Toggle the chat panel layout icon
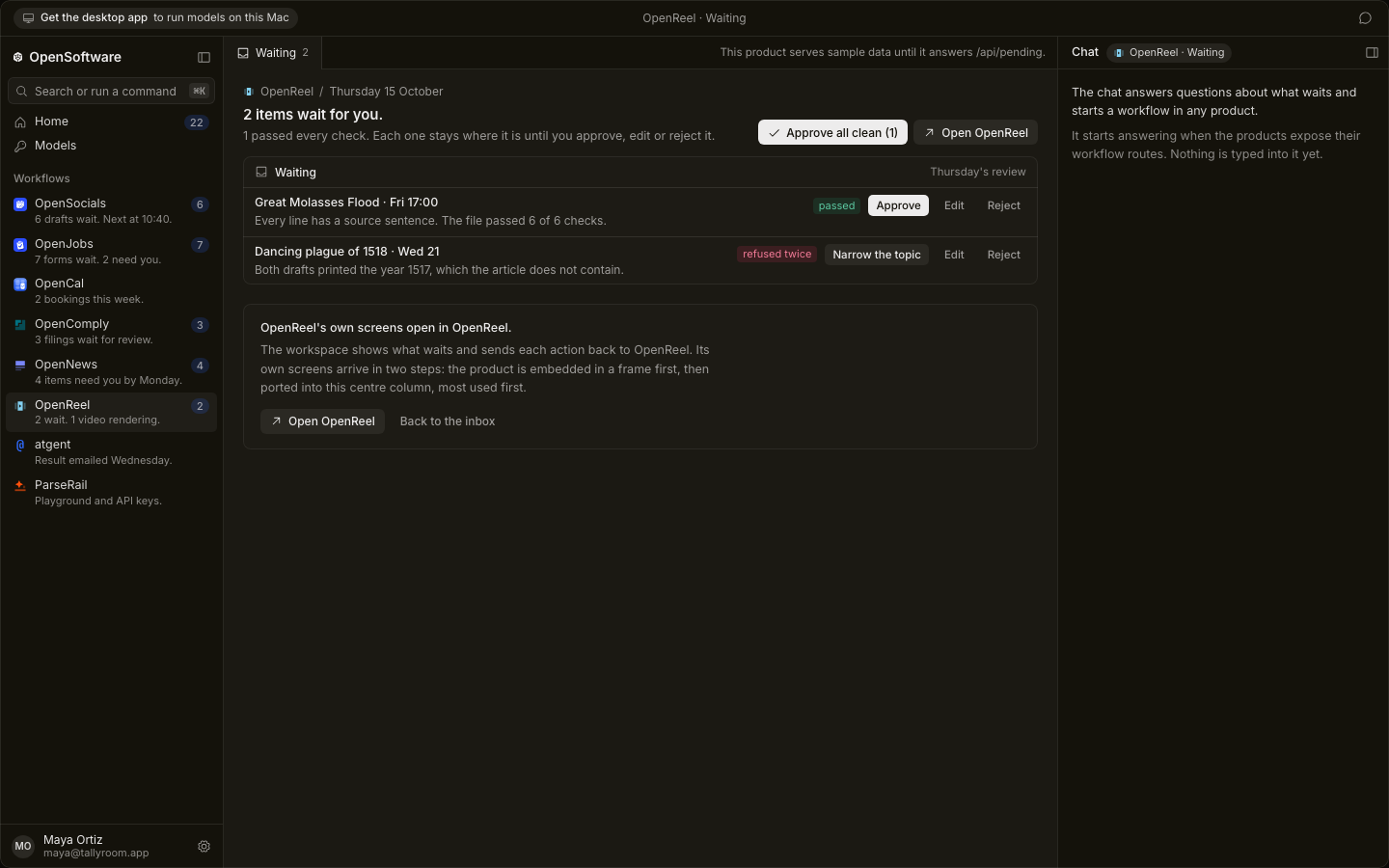 pyautogui.click(x=1372, y=53)
